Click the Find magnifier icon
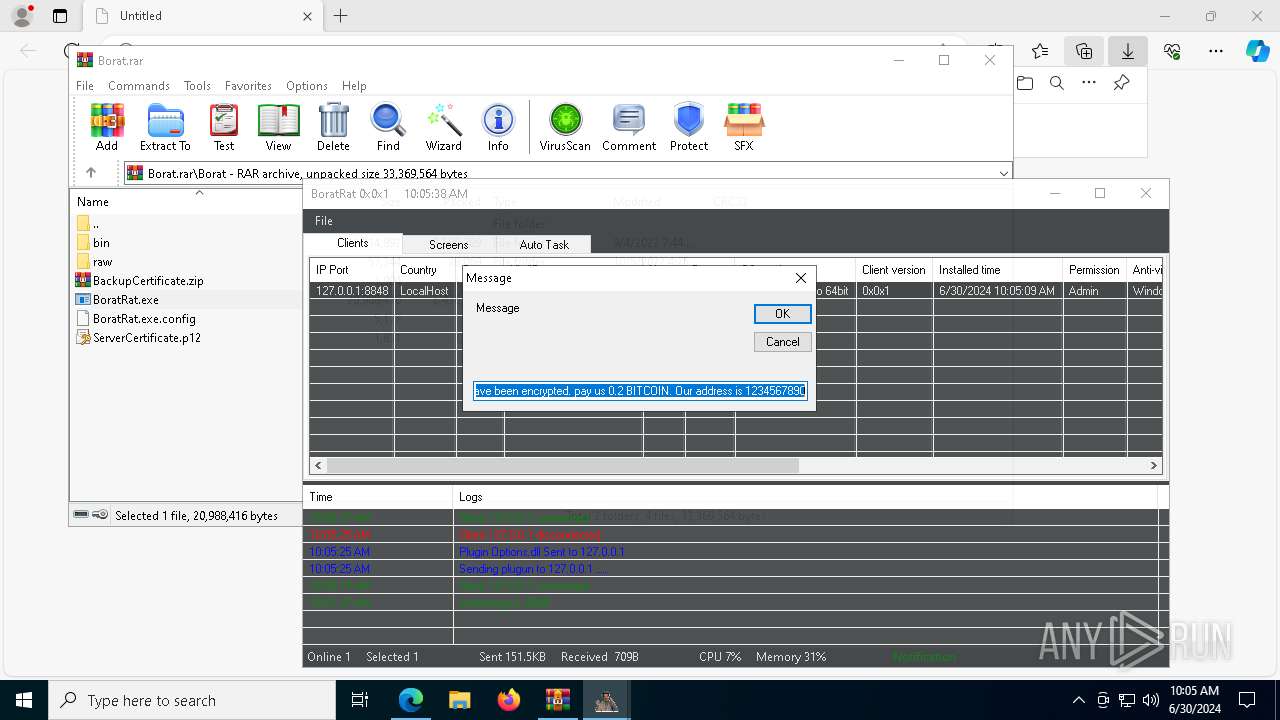The width and height of the screenshot is (1280, 720). click(x=388, y=127)
